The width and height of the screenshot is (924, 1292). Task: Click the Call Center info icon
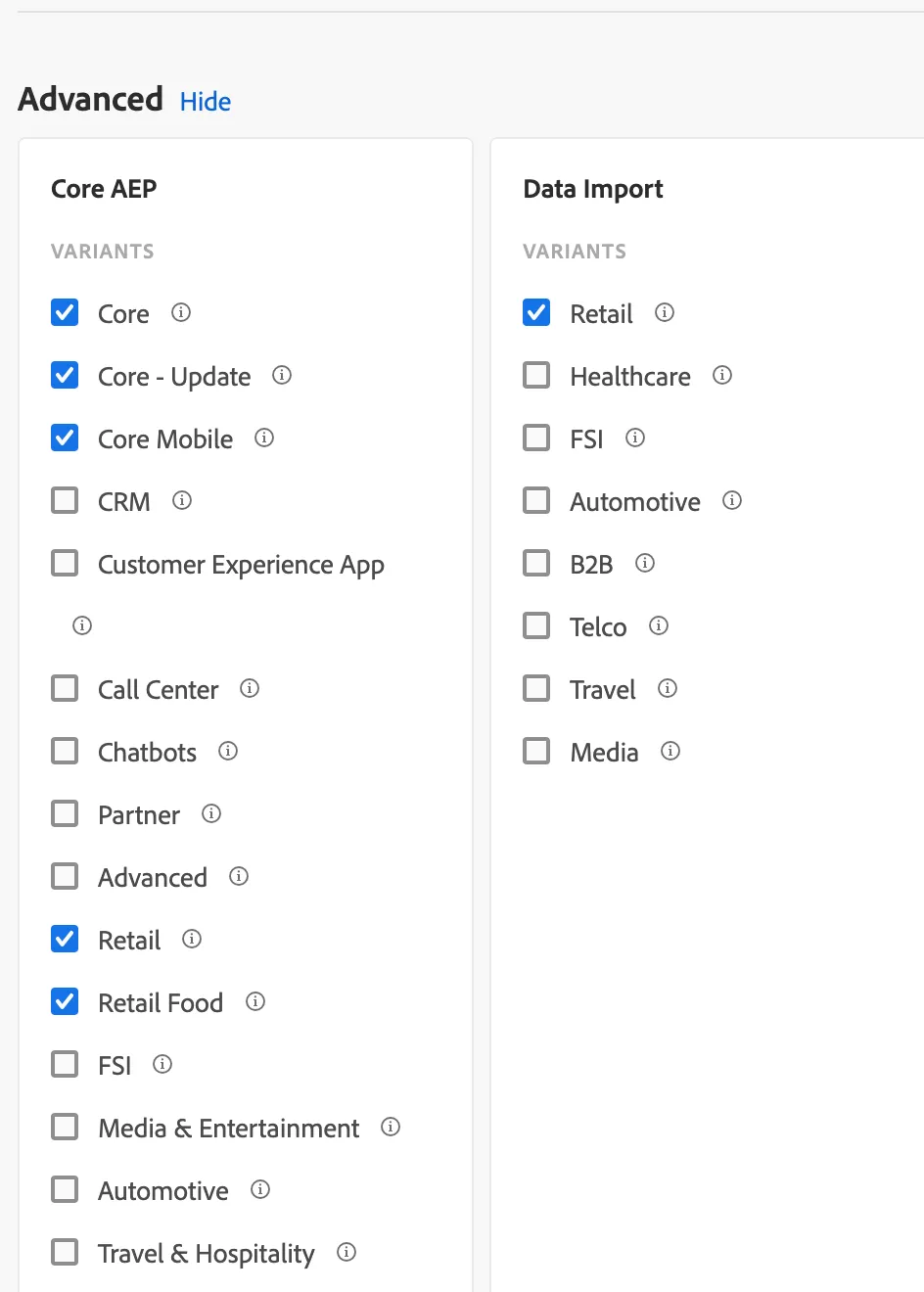250,688
